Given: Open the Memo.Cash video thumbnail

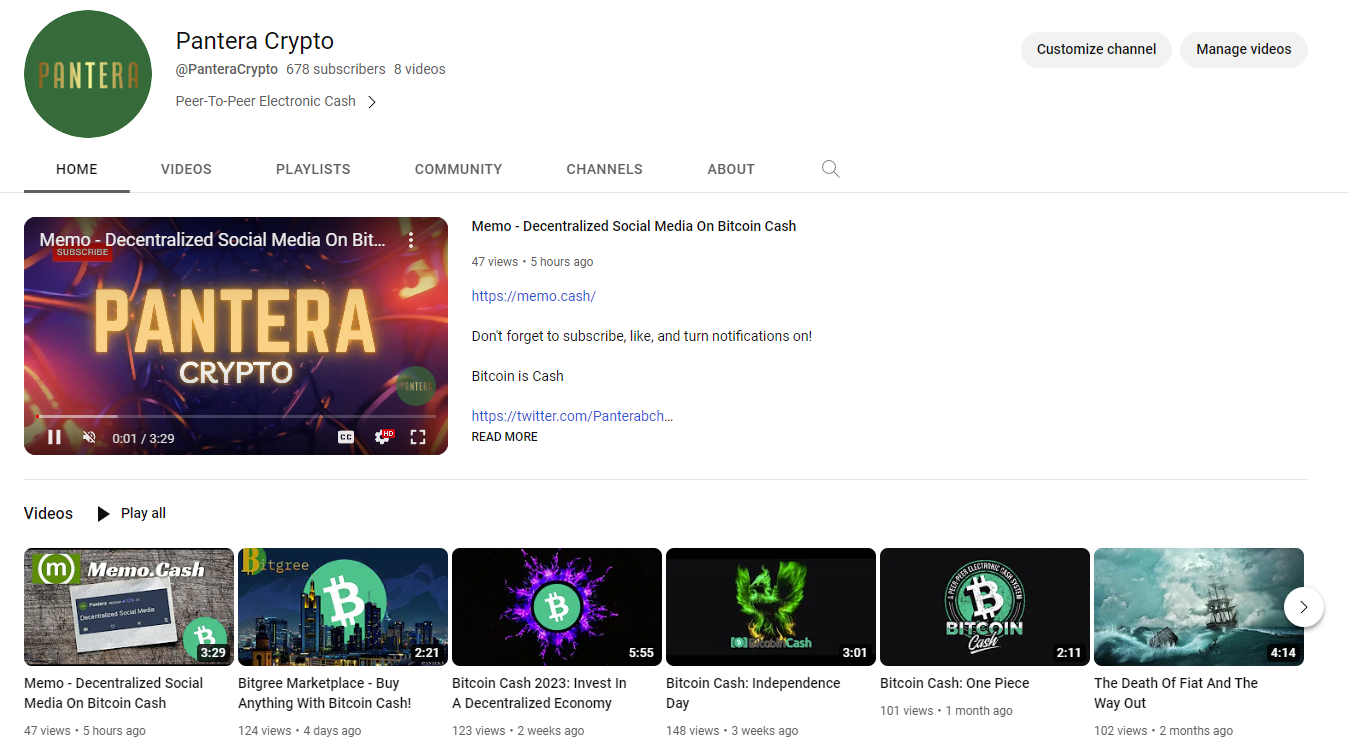Looking at the screenshot, I should 129,607.
